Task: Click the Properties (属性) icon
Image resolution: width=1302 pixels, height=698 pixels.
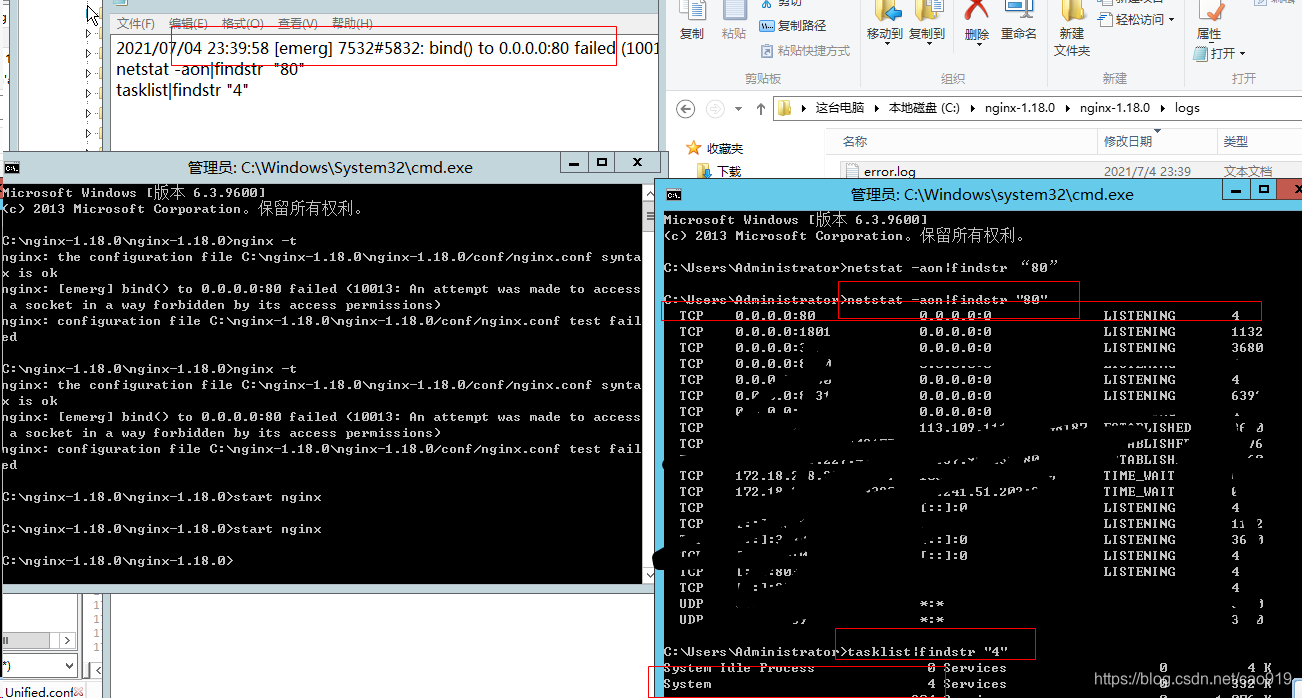Action: [x=1212, y=10]
